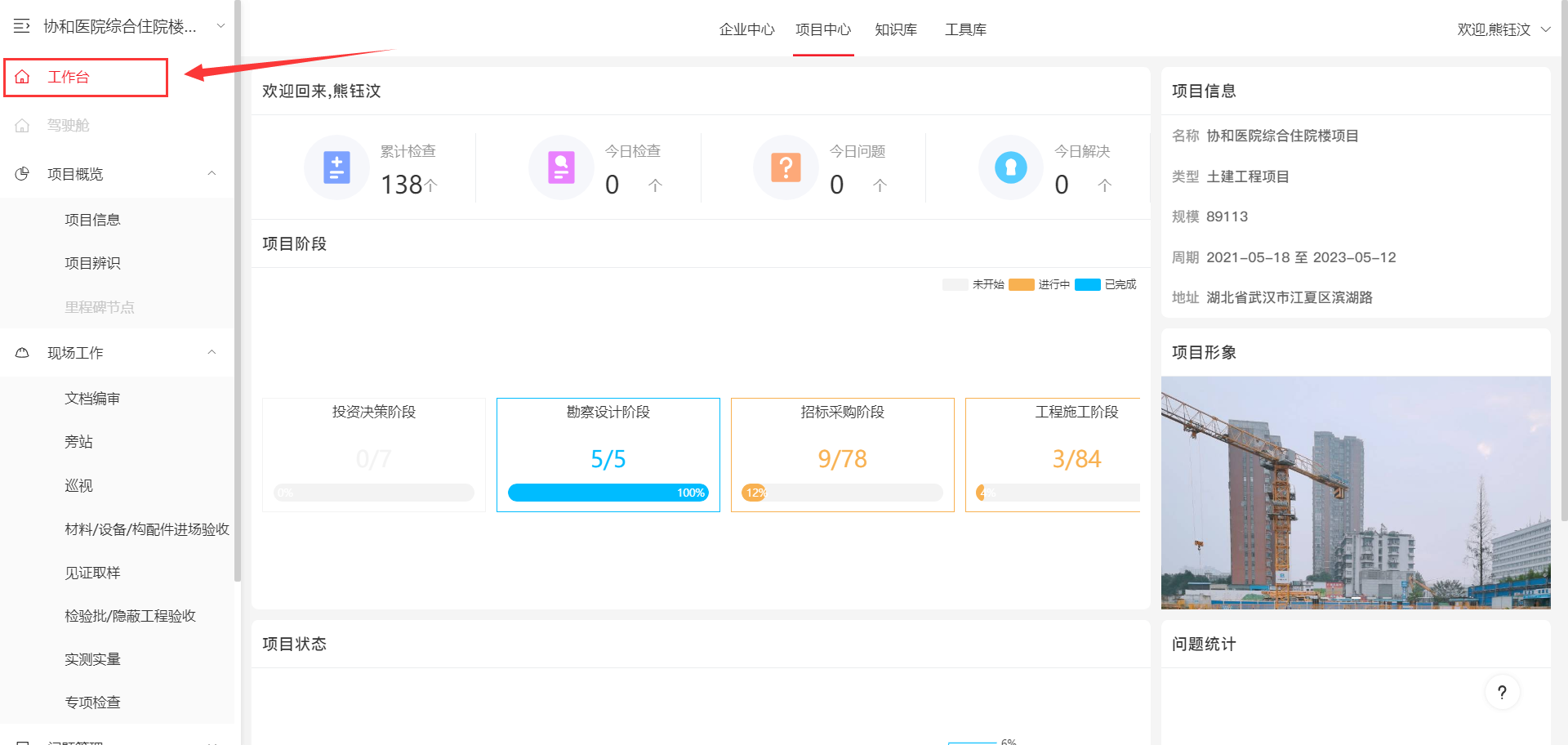
Task: Click the 9/78 count text
Action: [843, 459]
